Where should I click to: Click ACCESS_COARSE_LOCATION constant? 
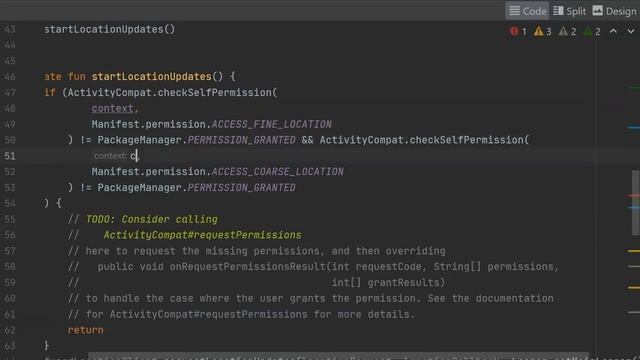pyautogui.click(x=278, y=171)
